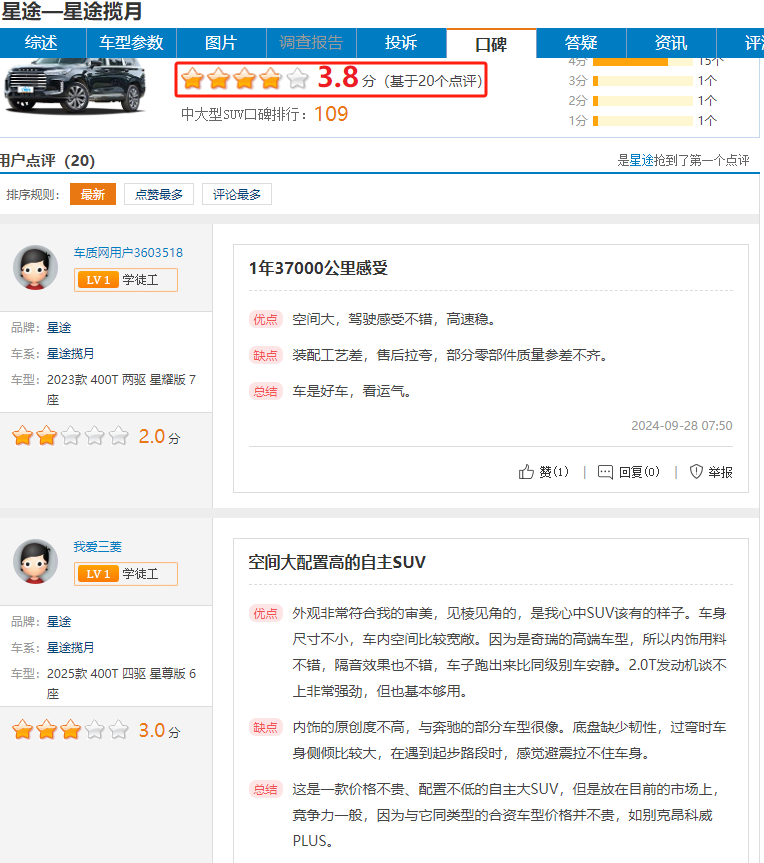Click the date 2024-09-28 07:50
This screenshot has width=764, height=863.
(681, 425)
